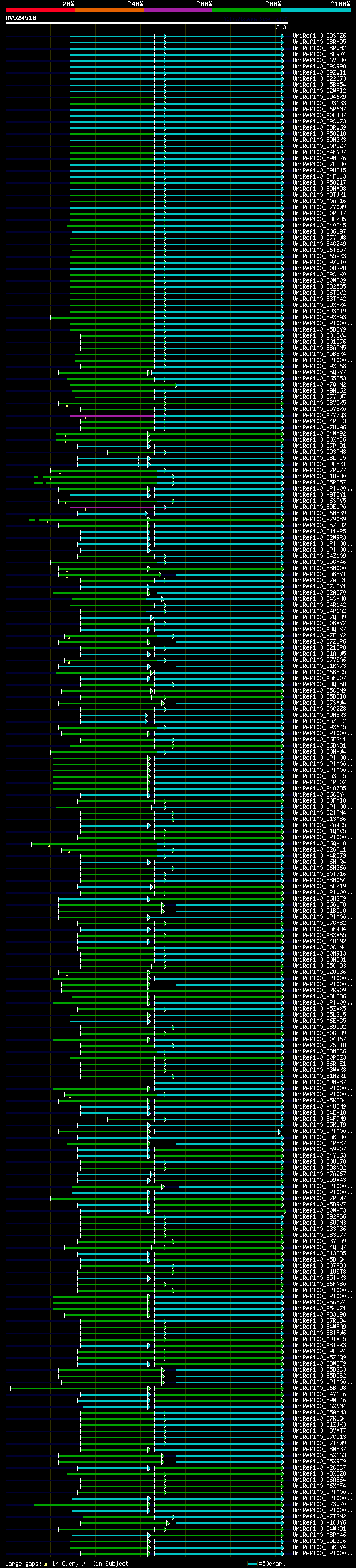Click label UniRef100_Q9SPH8
Screen dimensions: 356x1568
point(319,452)
